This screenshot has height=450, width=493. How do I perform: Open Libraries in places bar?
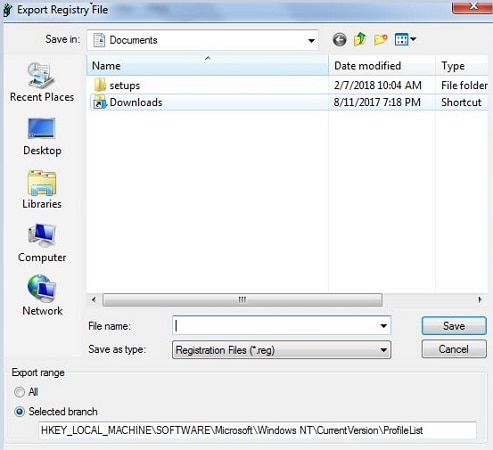(42, 190)
